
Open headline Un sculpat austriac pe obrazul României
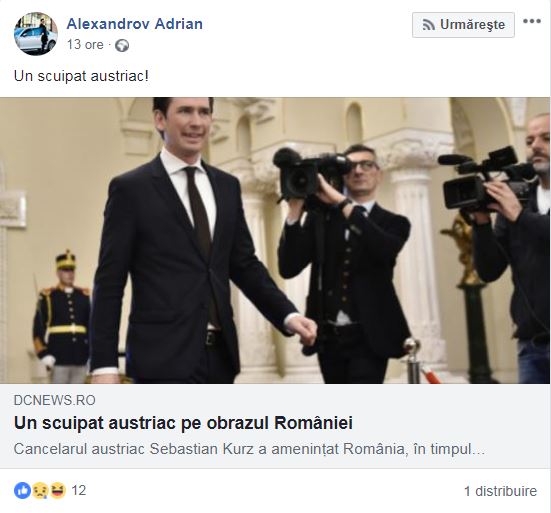pos(183,423)
